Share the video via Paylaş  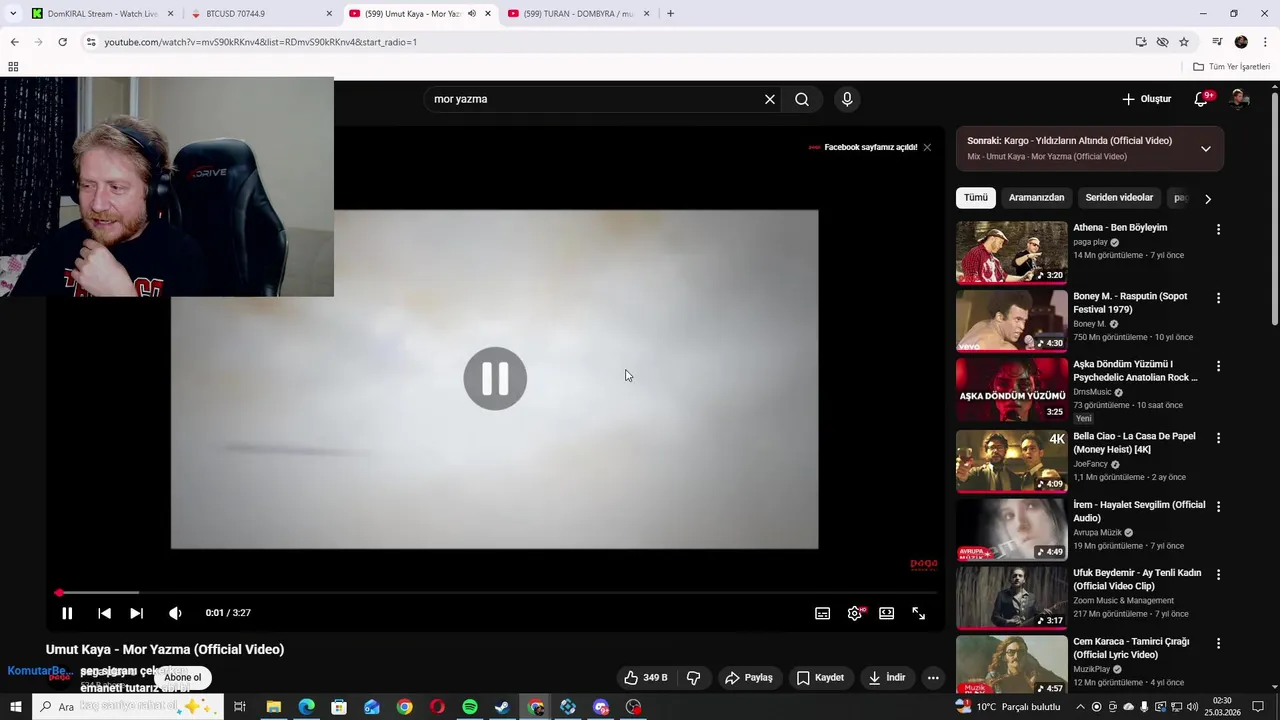point(749,677)
